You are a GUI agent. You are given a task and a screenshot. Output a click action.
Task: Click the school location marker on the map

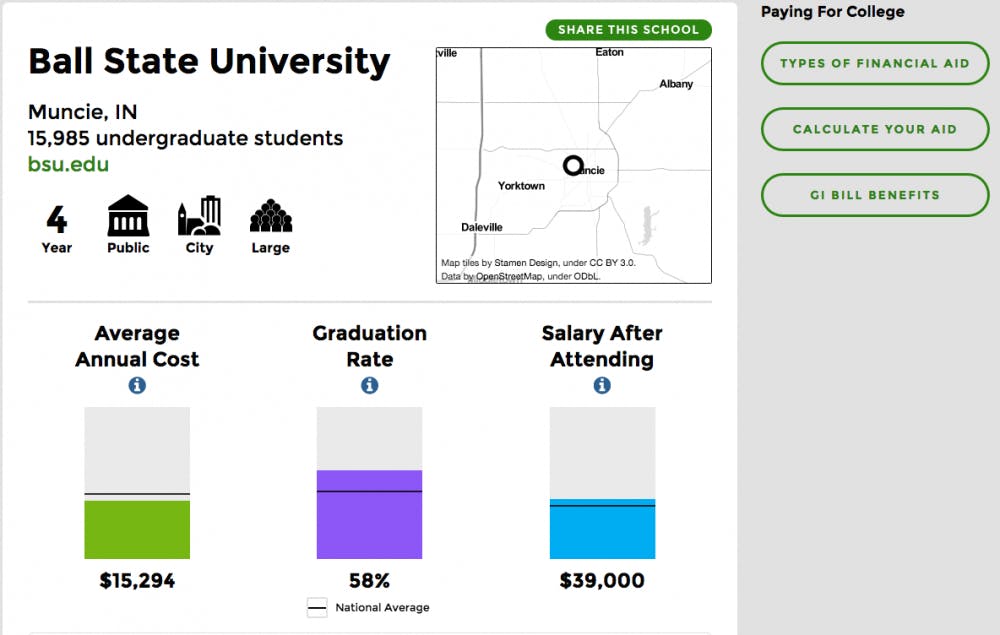click(x=573, y=163)
